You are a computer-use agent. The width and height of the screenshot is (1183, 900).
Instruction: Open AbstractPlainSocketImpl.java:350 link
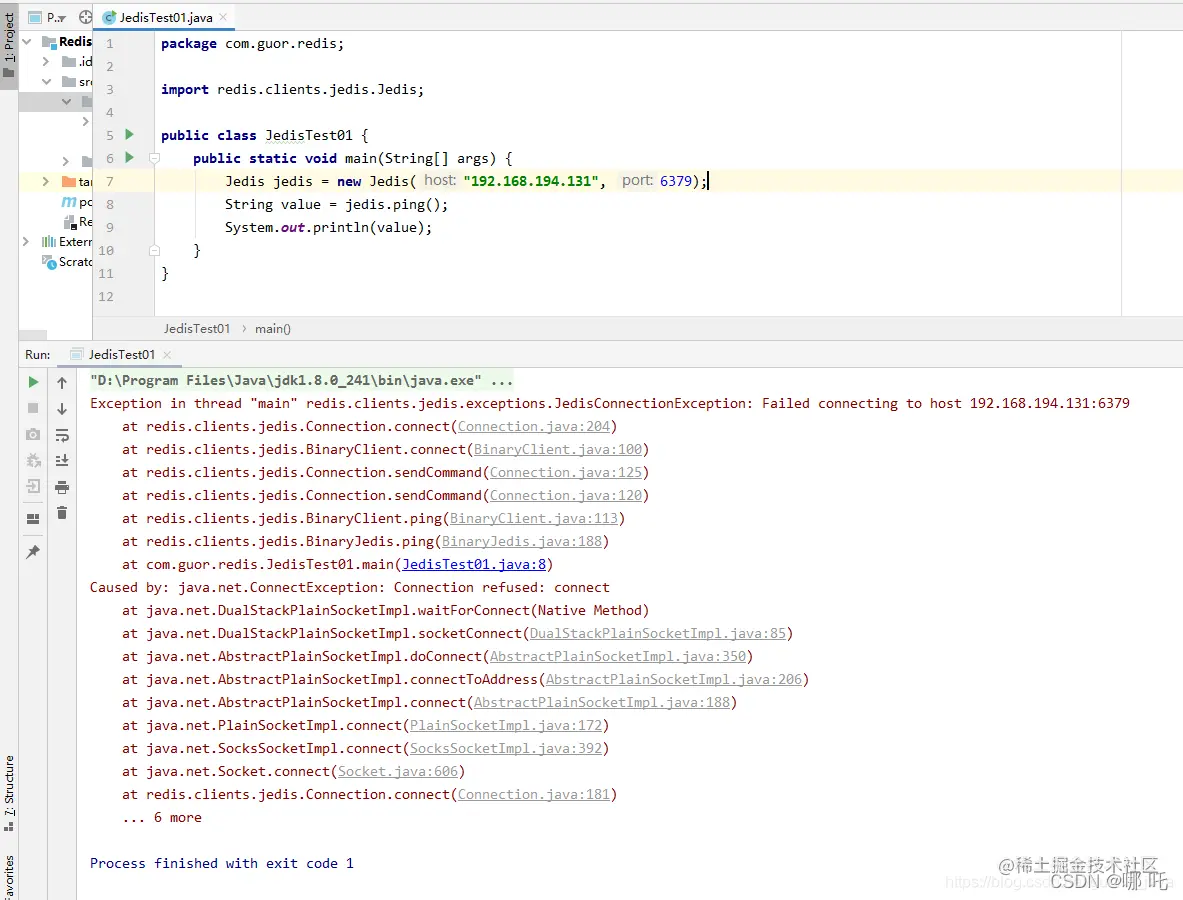point(618,656)
